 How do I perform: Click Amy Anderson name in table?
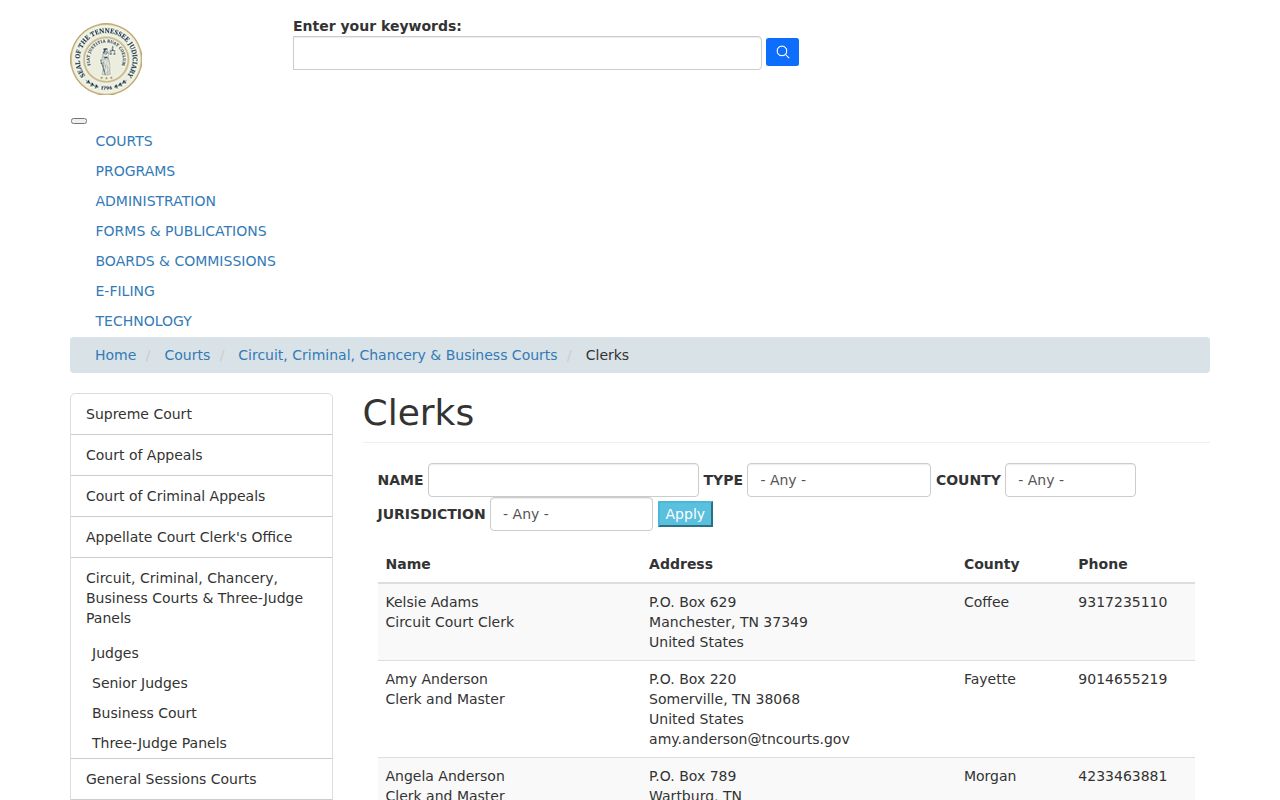click(437, 679)
